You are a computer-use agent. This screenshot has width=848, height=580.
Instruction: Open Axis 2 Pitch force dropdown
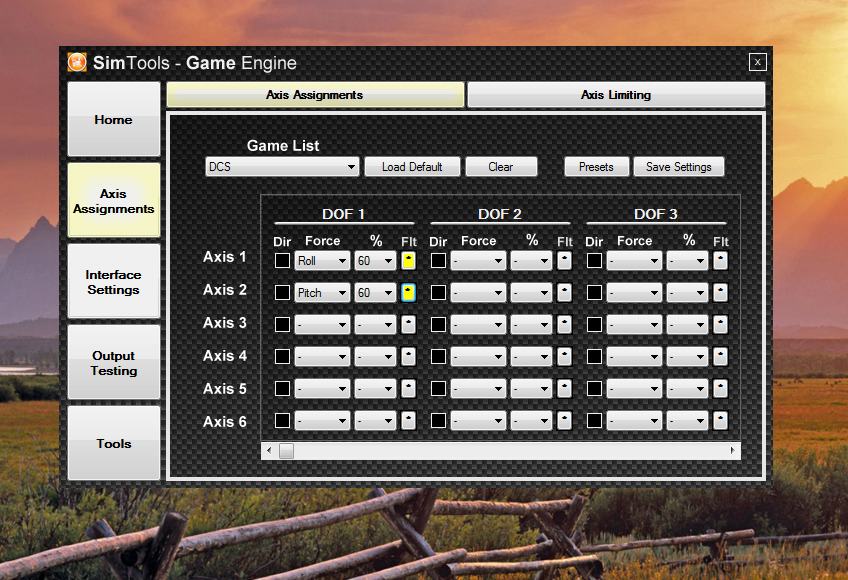(322, 293)
